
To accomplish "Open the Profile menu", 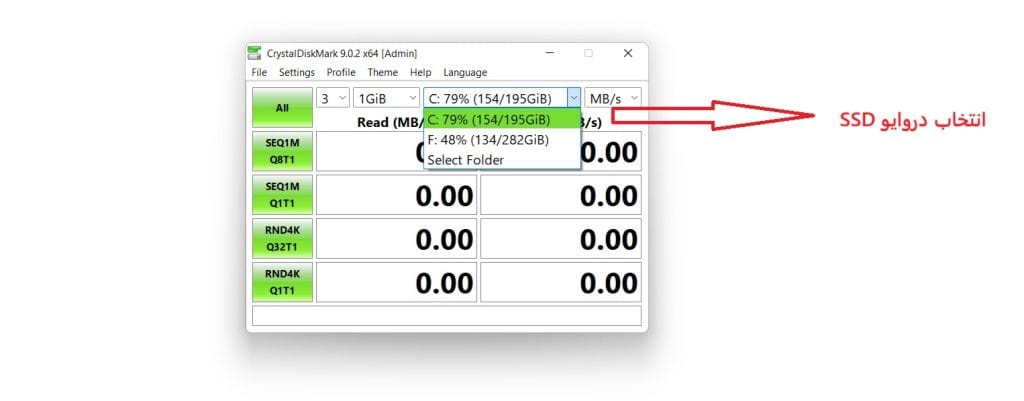I will (341, 72).
